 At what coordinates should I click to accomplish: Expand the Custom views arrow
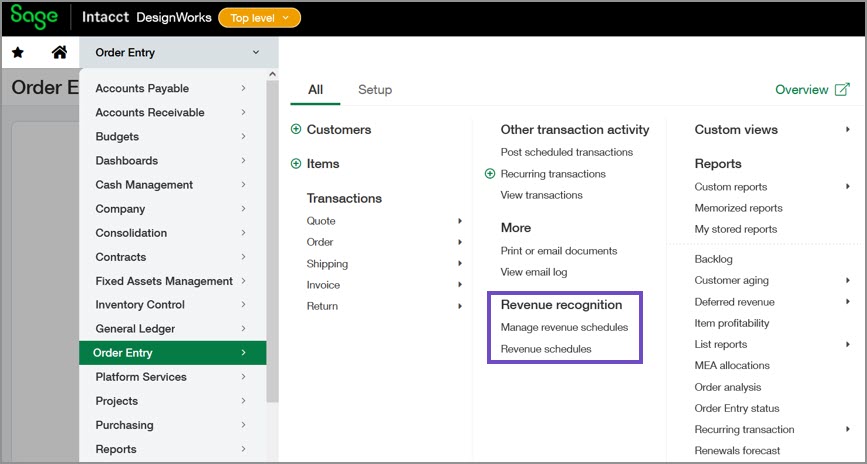[x=848, y=129]
